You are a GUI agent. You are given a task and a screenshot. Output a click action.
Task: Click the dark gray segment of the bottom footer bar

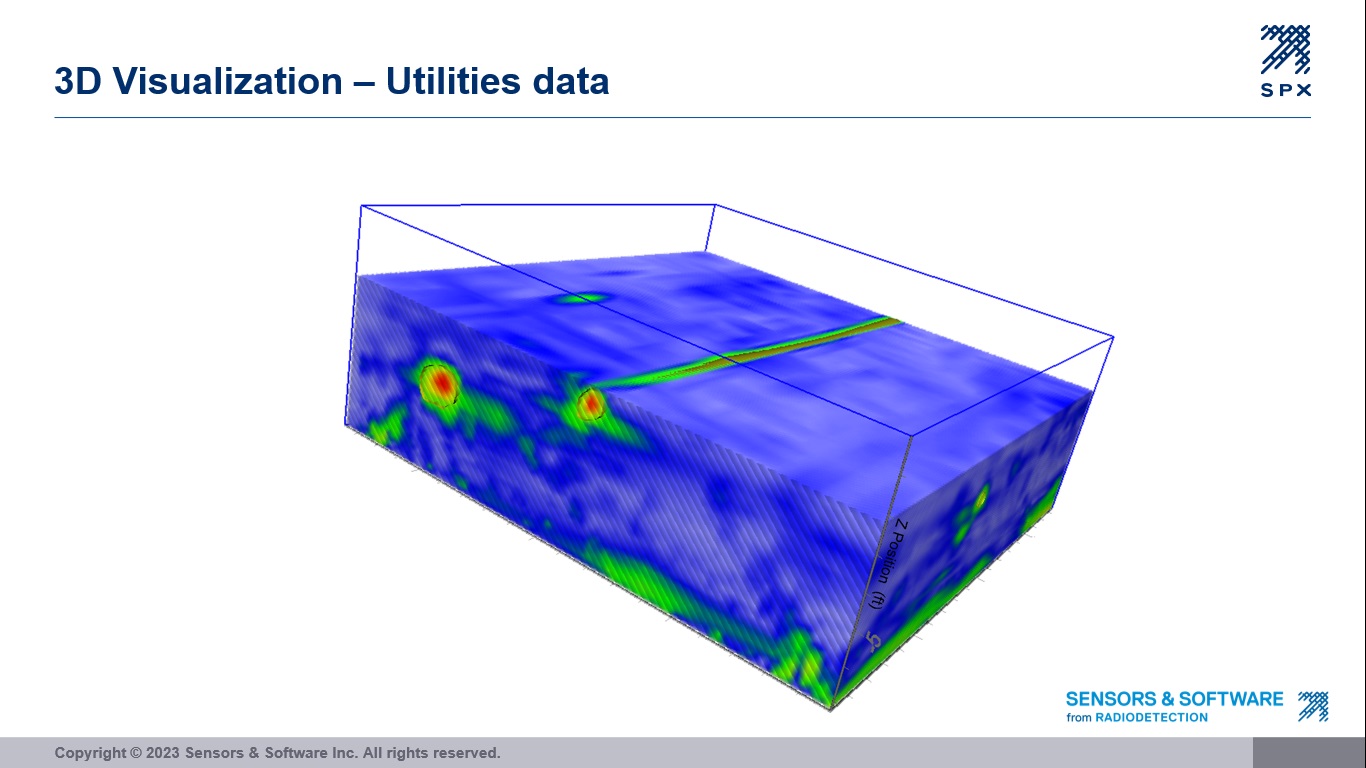[1310, 753]
